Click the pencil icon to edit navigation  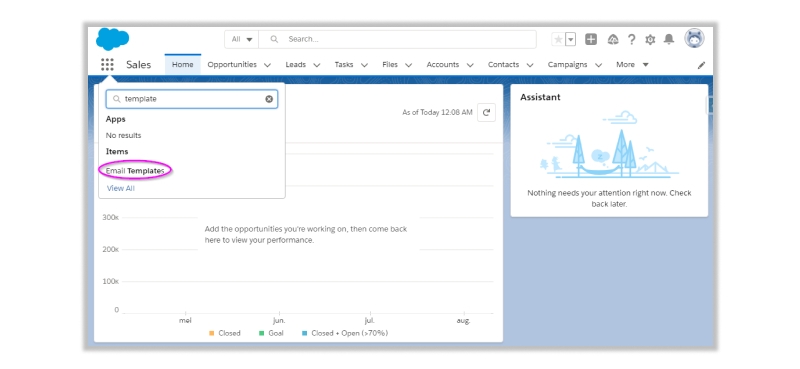click(x=702, y=65)
